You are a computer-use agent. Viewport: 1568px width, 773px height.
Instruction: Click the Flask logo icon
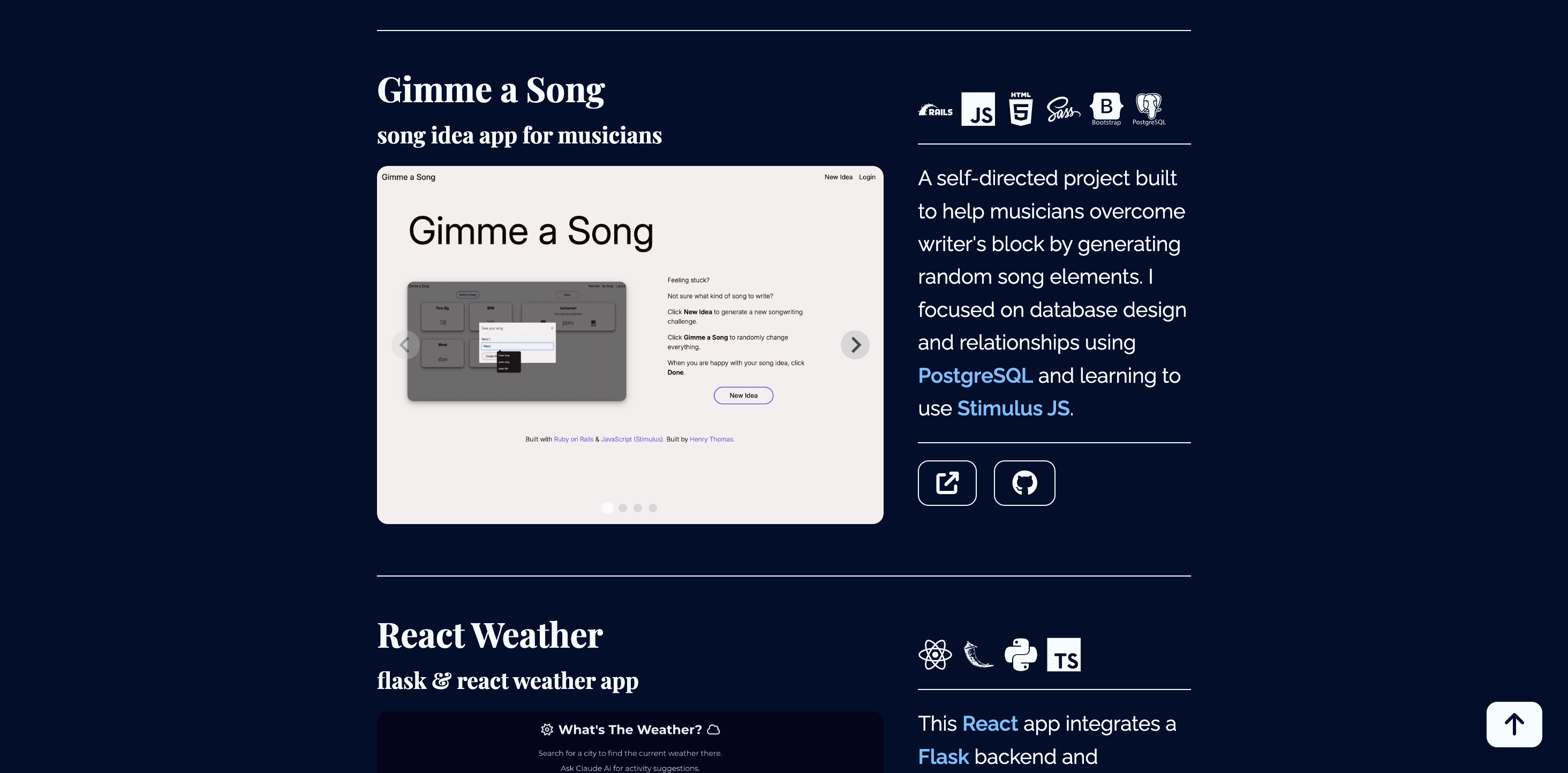coord(977,655)
